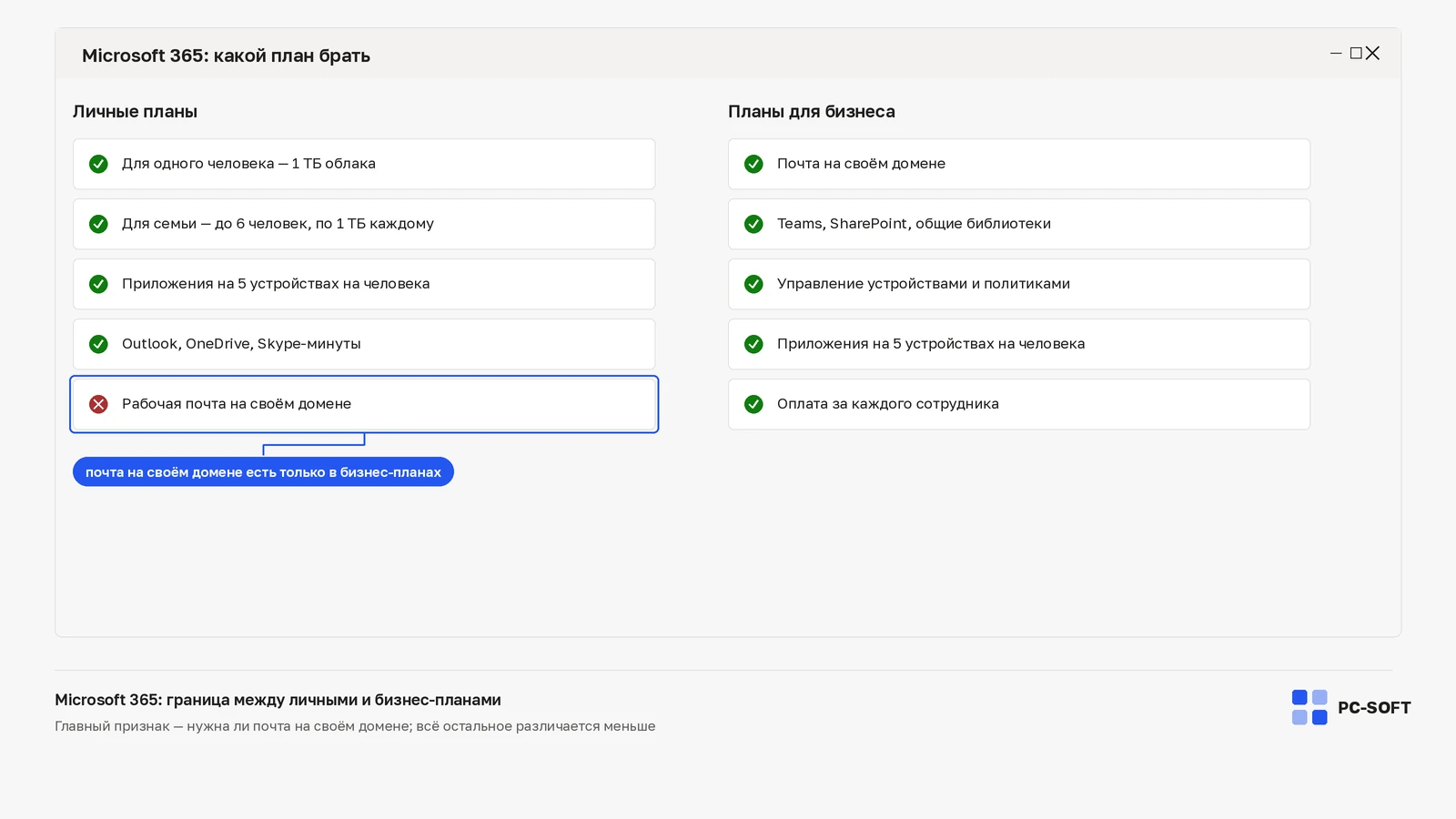The height and width of the screenshot is (819, 1456).
Task: Click the check icon for personal 'Приложения на 5 устройствах'
Action: click(98, 284)
